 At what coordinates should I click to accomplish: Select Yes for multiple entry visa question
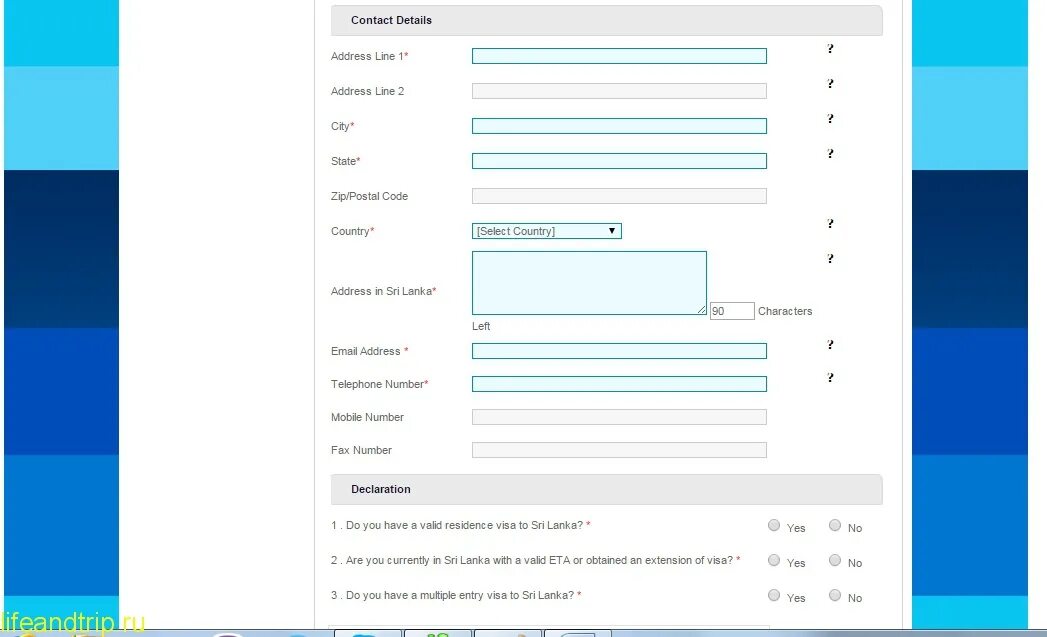click(x=774, y=594)
